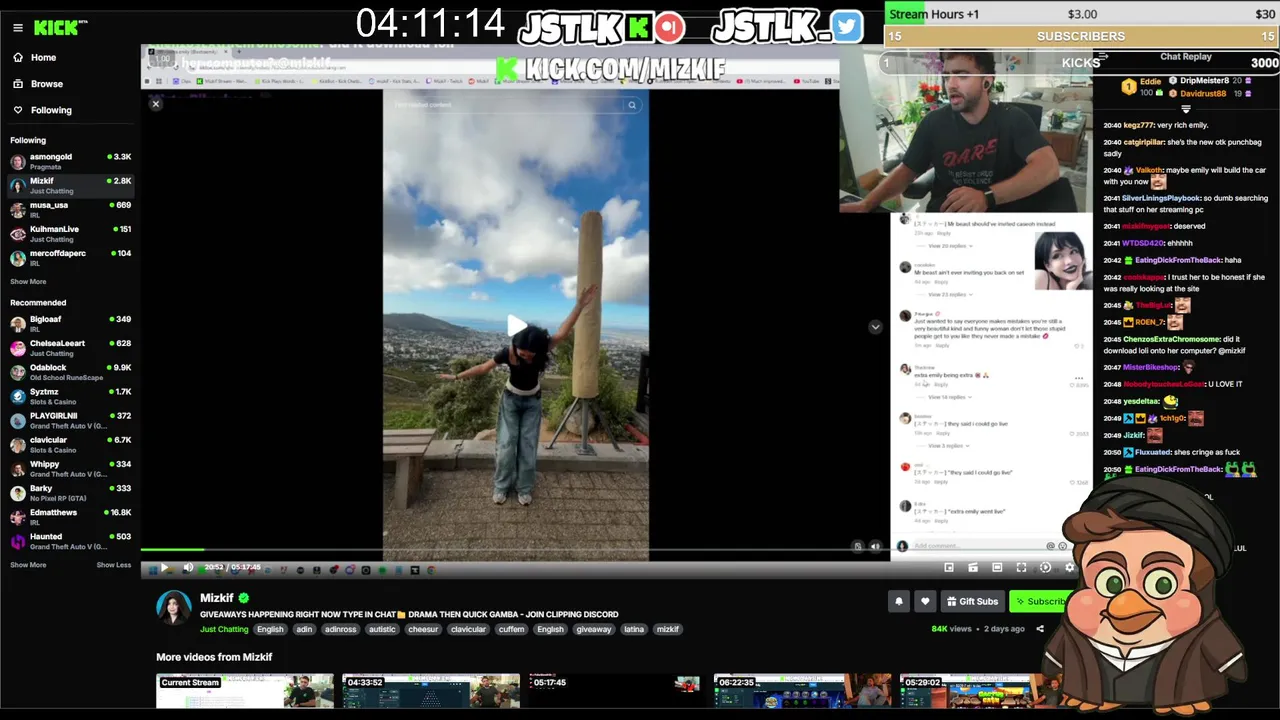Click the play button in player controls

pyautogui.click(x=164, y=567)
